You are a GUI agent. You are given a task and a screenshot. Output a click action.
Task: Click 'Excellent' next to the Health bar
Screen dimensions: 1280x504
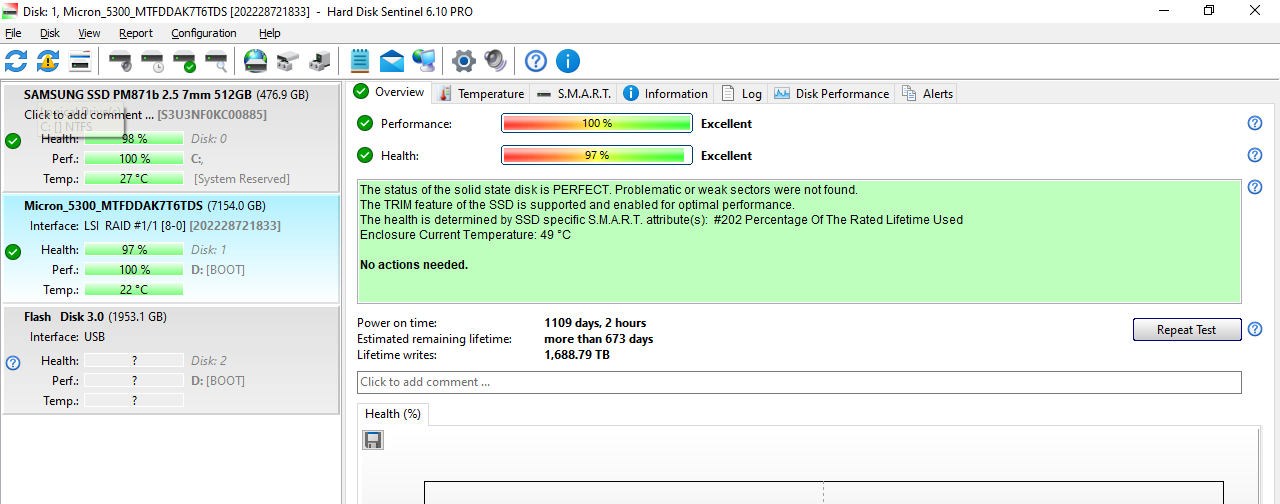click(726, 156)
